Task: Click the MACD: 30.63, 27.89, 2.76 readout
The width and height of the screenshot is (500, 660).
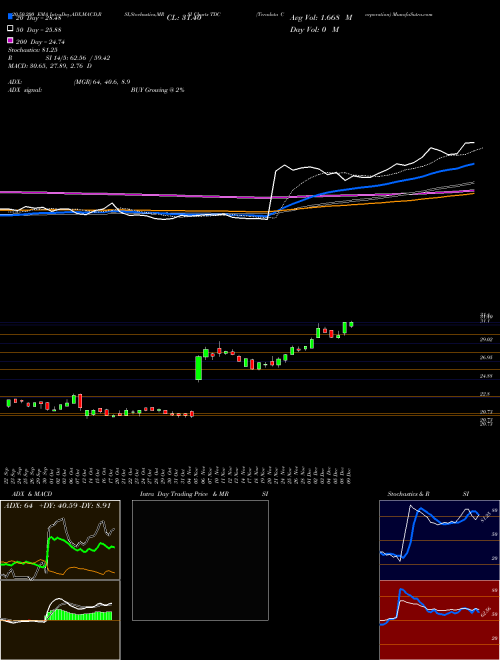Action: (x=50, y=66)
